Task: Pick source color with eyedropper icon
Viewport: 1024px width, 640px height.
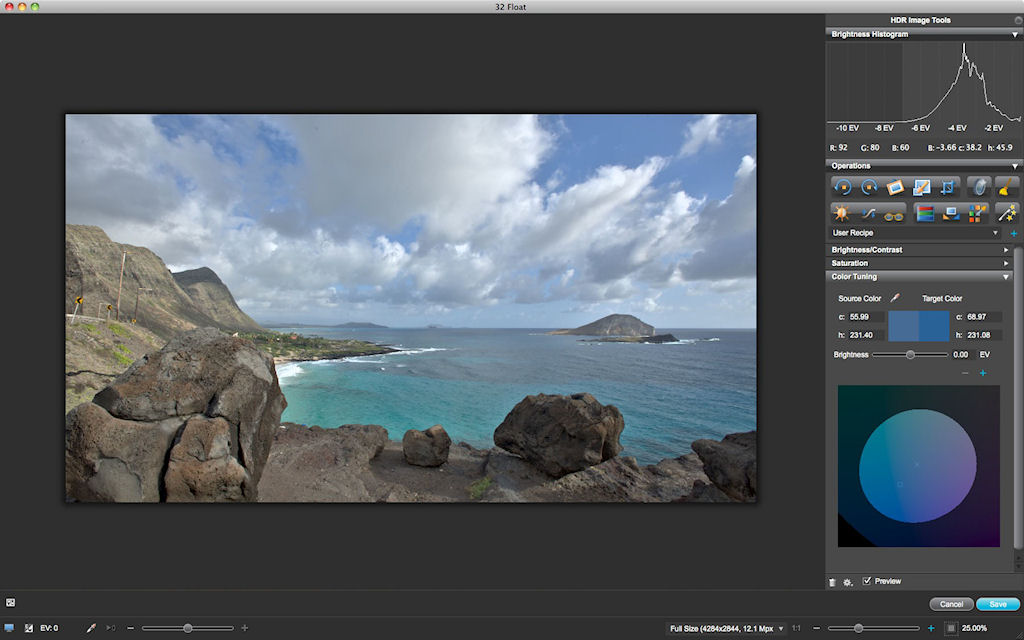Action: tap(896, 298)
